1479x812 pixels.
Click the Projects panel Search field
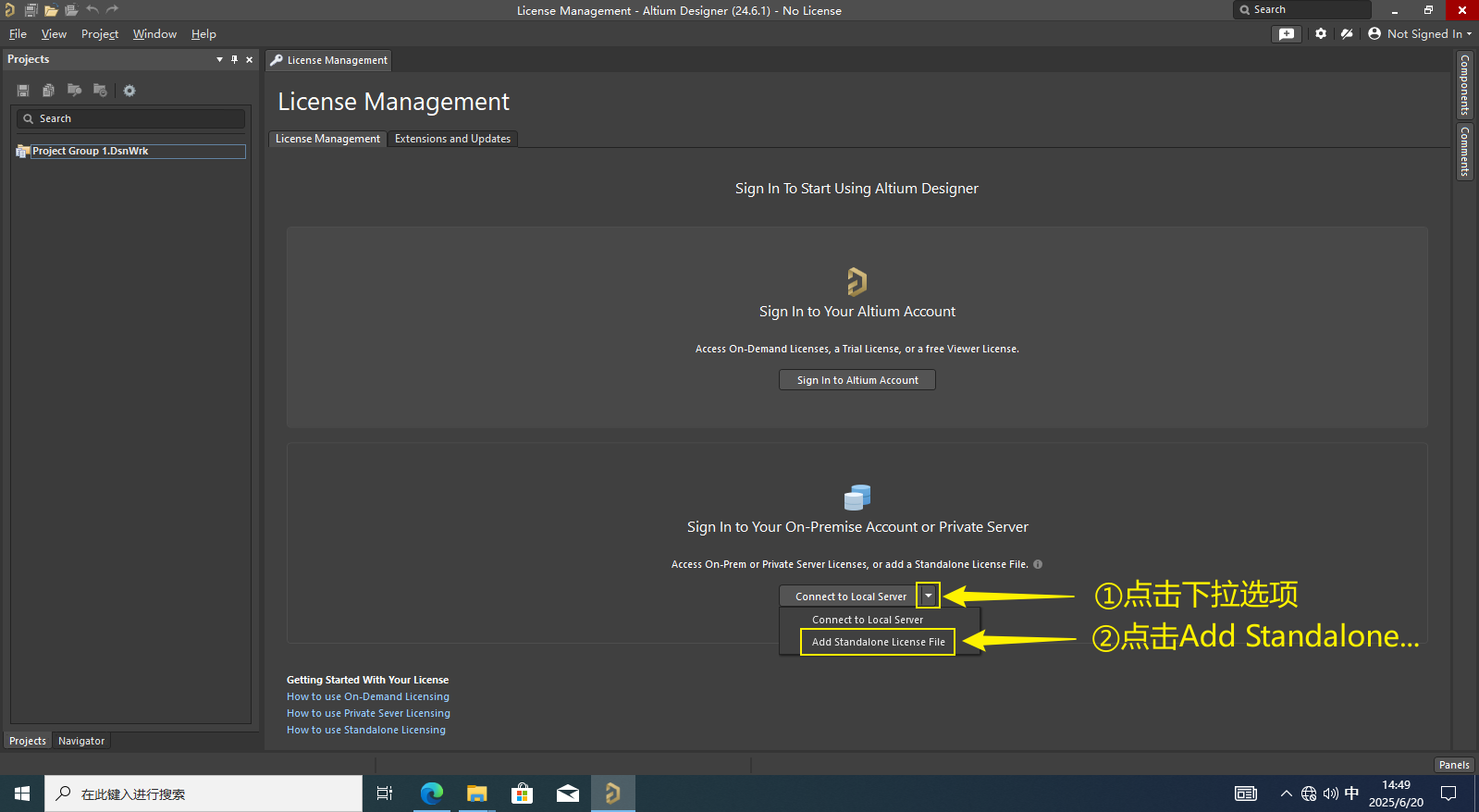tap(130, 118)
